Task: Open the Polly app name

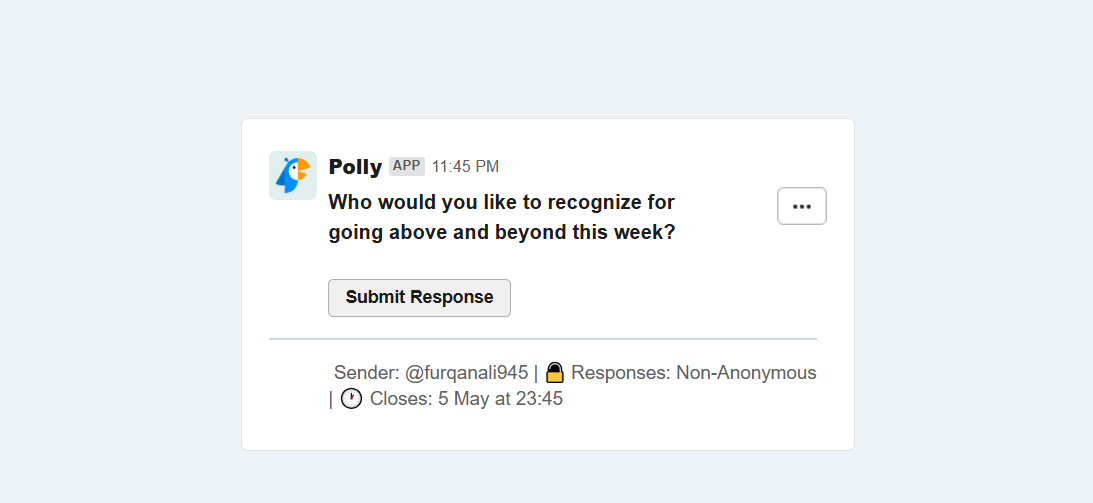Action: click(356, 167)
